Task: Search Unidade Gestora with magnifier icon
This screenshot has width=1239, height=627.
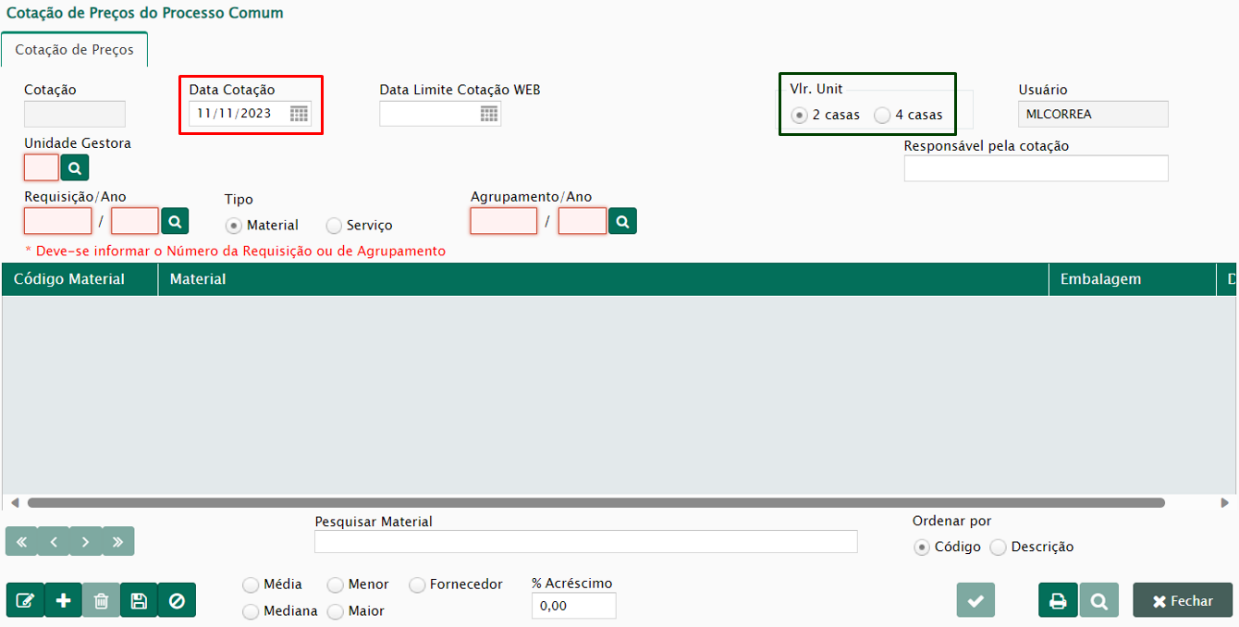Action: click(74, 168)
